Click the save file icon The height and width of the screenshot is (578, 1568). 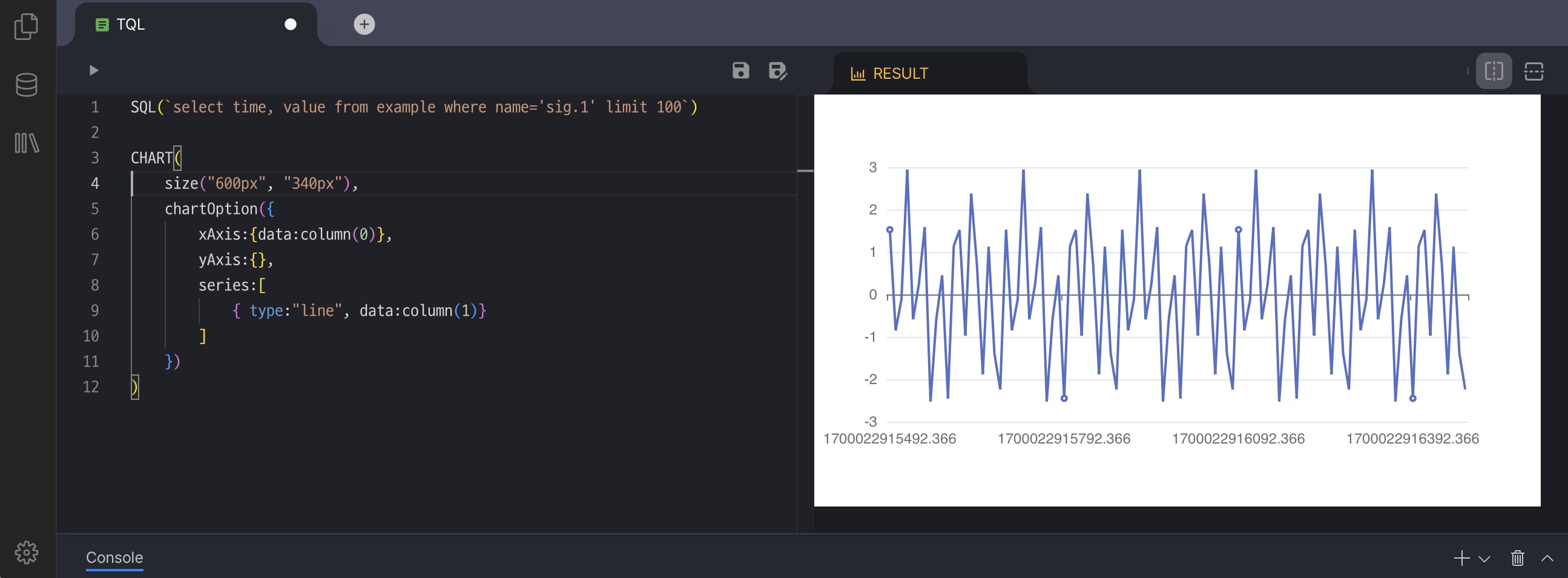(x=740, y=71)
